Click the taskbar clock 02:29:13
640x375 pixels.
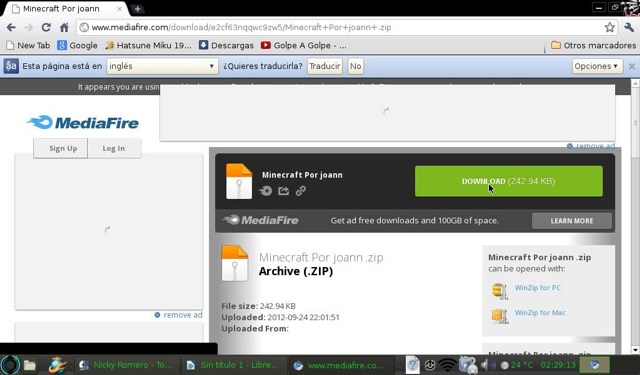pyautogui.click(x=558, y=365)
